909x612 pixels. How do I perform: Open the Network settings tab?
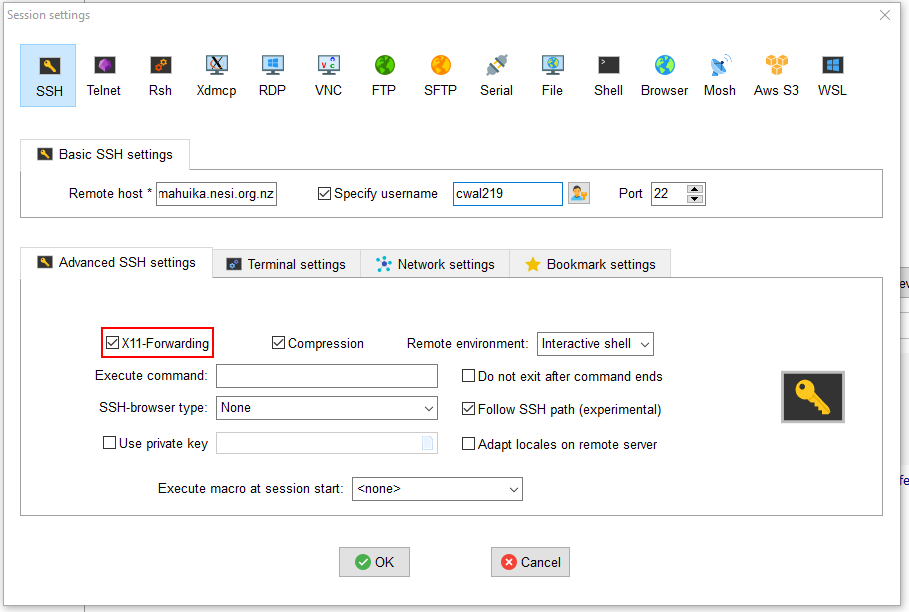(435, 264)
